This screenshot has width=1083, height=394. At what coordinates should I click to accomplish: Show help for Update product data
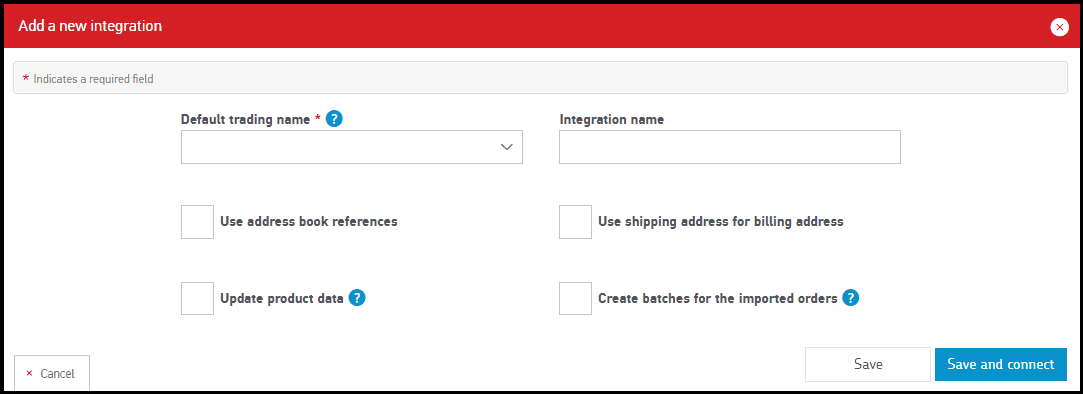[356, 298]
